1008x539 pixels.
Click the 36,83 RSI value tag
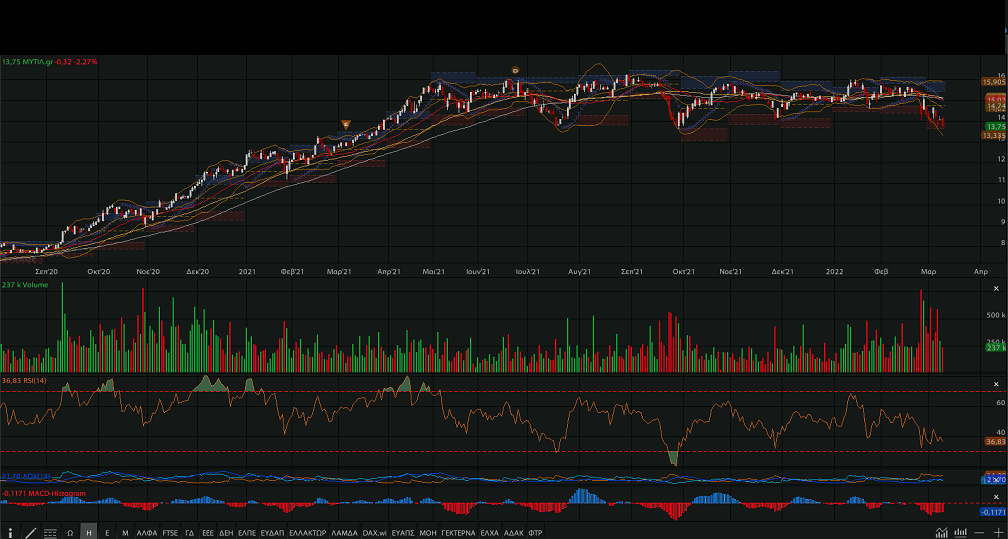tap(995, 441)
